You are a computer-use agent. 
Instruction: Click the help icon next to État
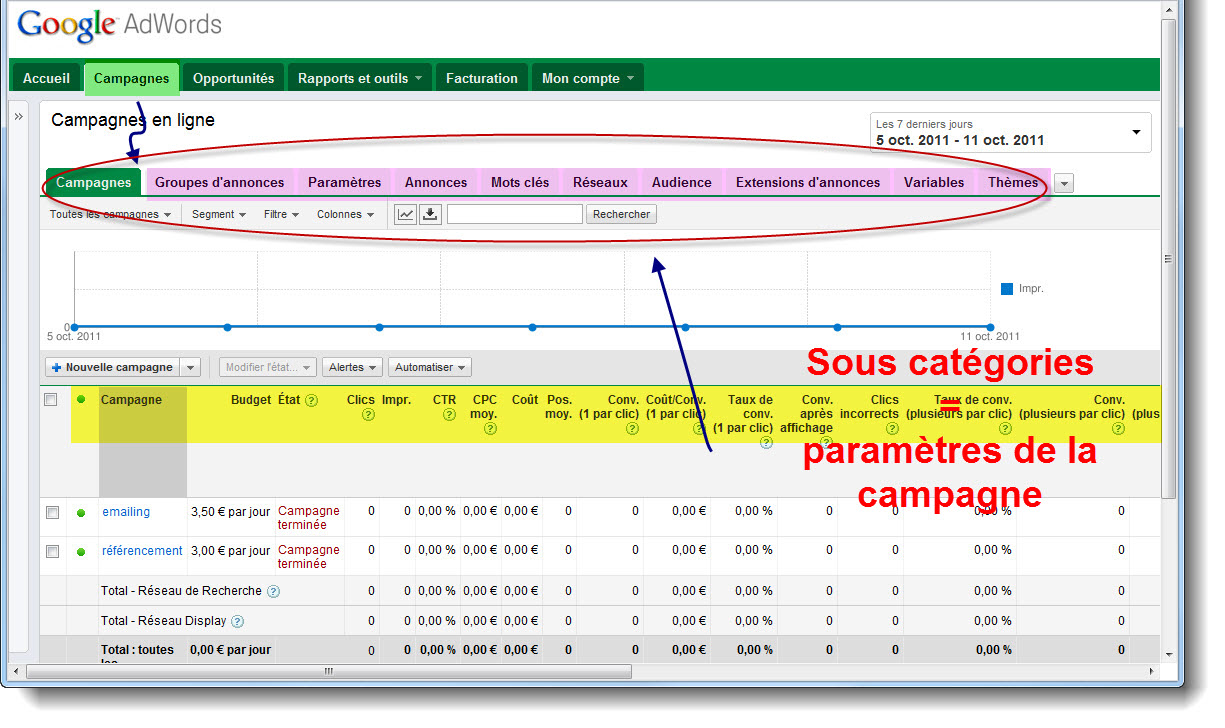pos(311,400)
